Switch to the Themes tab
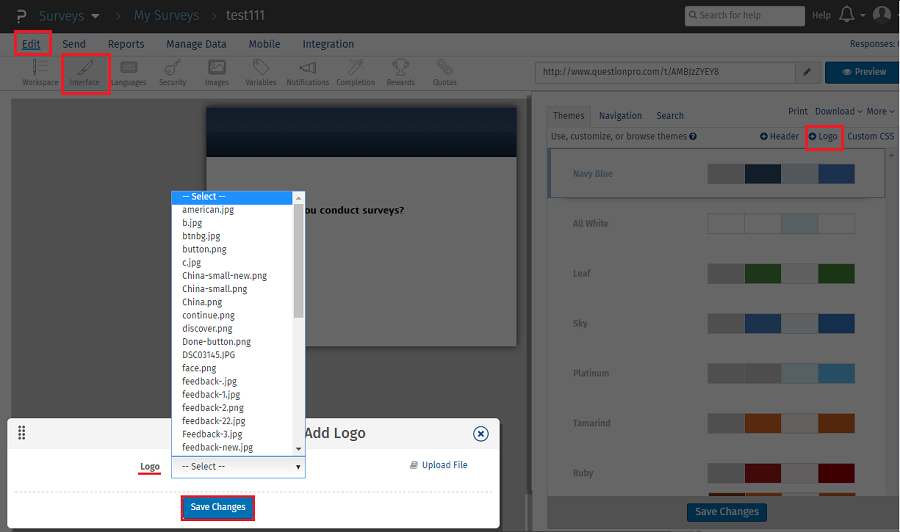900x532 pixels. coord(568,116)
